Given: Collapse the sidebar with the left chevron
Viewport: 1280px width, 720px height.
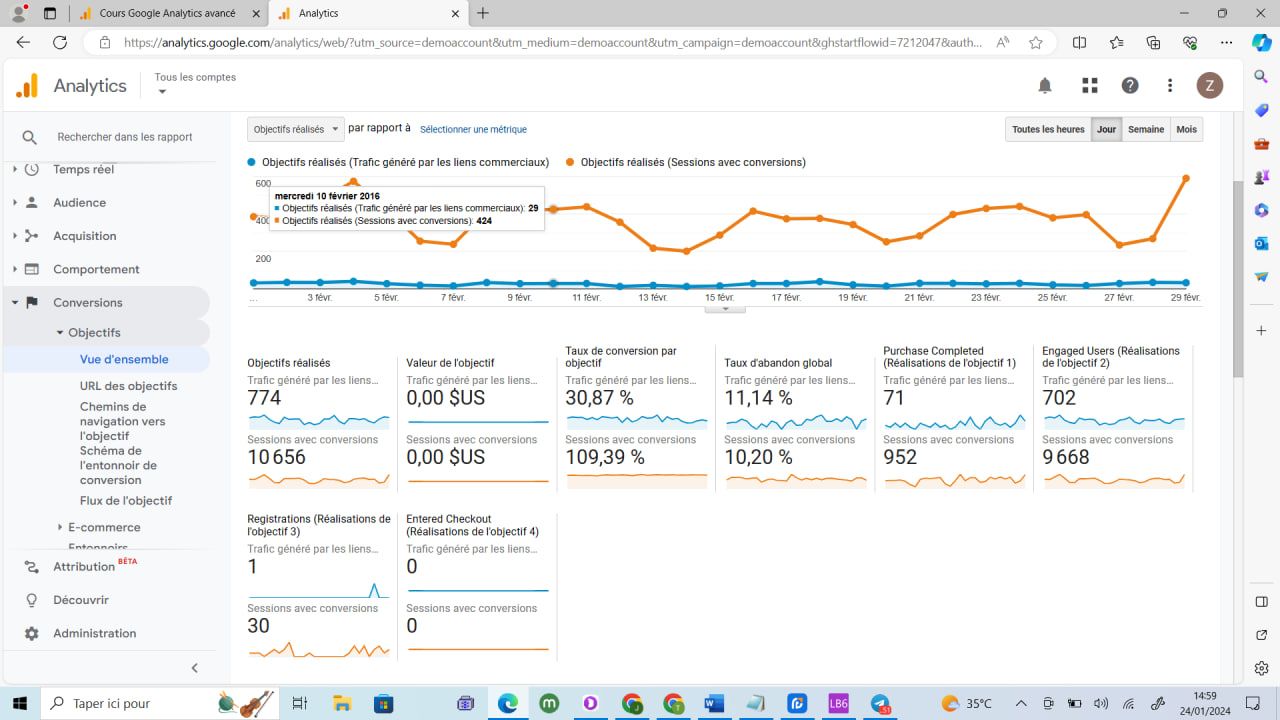Looking at the screenshot, I should (195, 668).
